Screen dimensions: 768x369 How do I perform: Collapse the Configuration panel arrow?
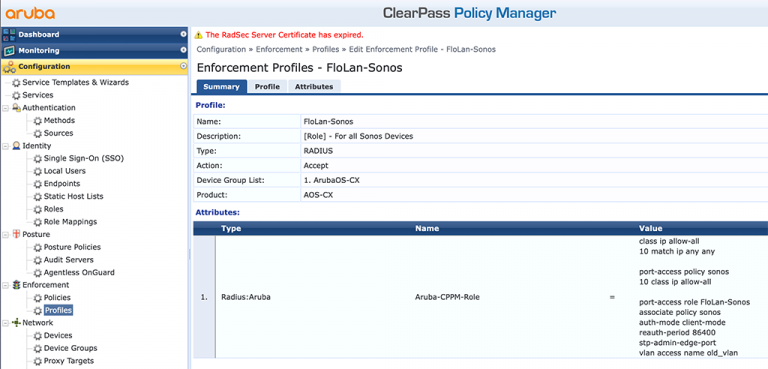pyautogui.click(x=183, y=66)
